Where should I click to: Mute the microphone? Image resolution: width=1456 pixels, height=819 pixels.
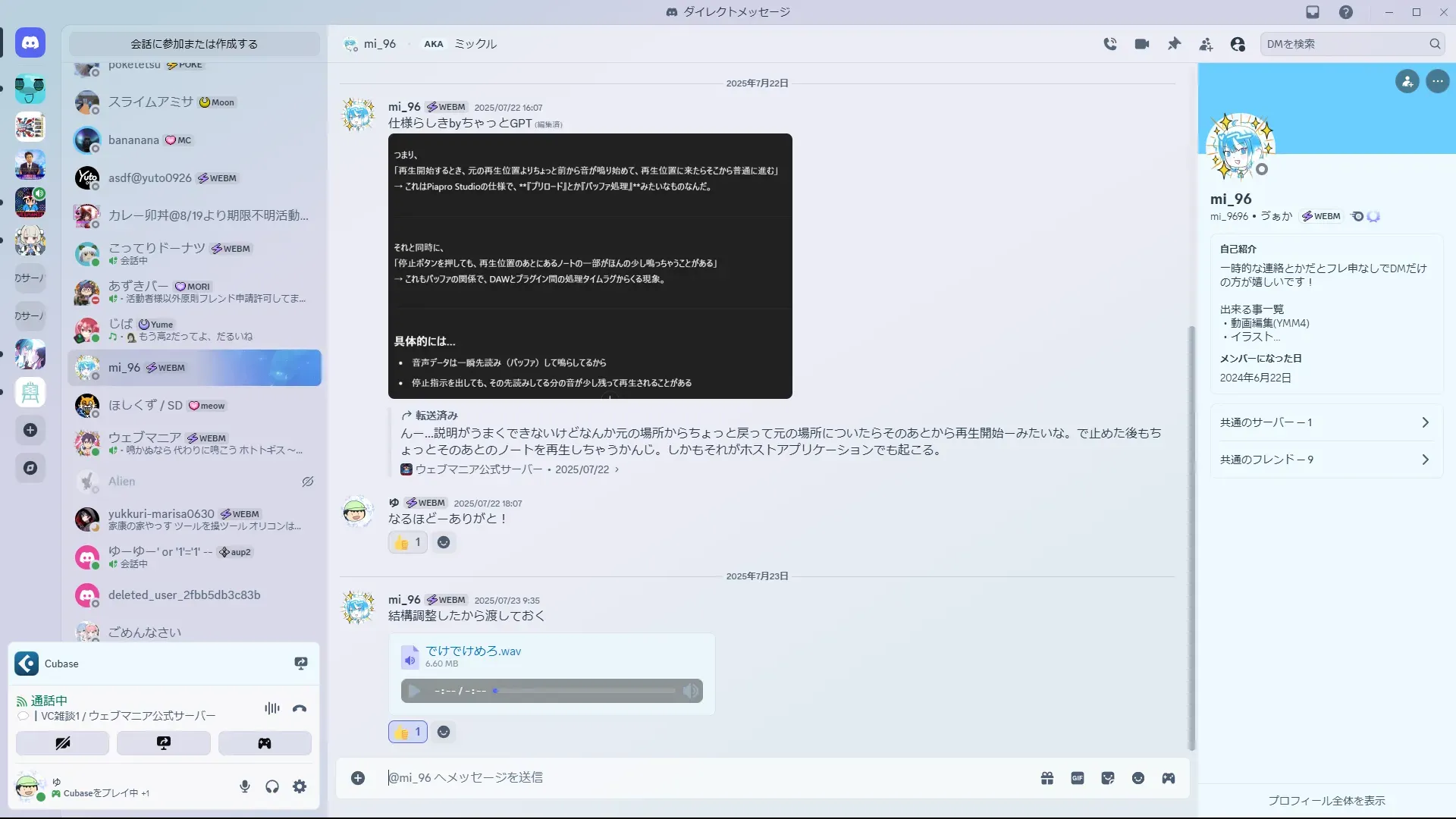[x=244, y=786]
